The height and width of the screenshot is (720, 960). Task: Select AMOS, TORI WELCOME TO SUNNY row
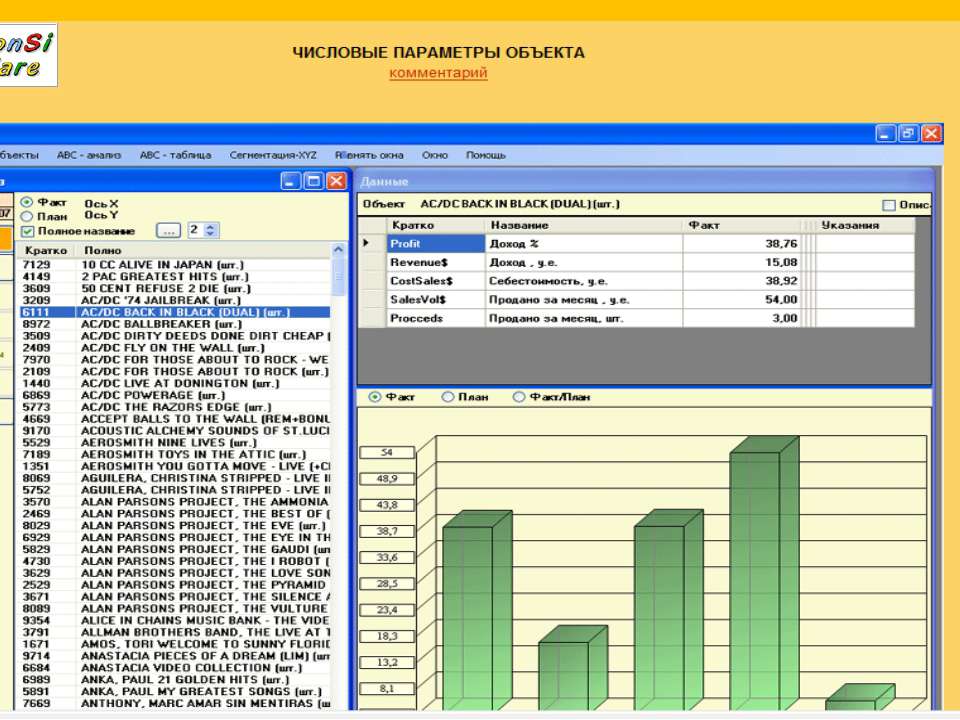pos(174,644)
